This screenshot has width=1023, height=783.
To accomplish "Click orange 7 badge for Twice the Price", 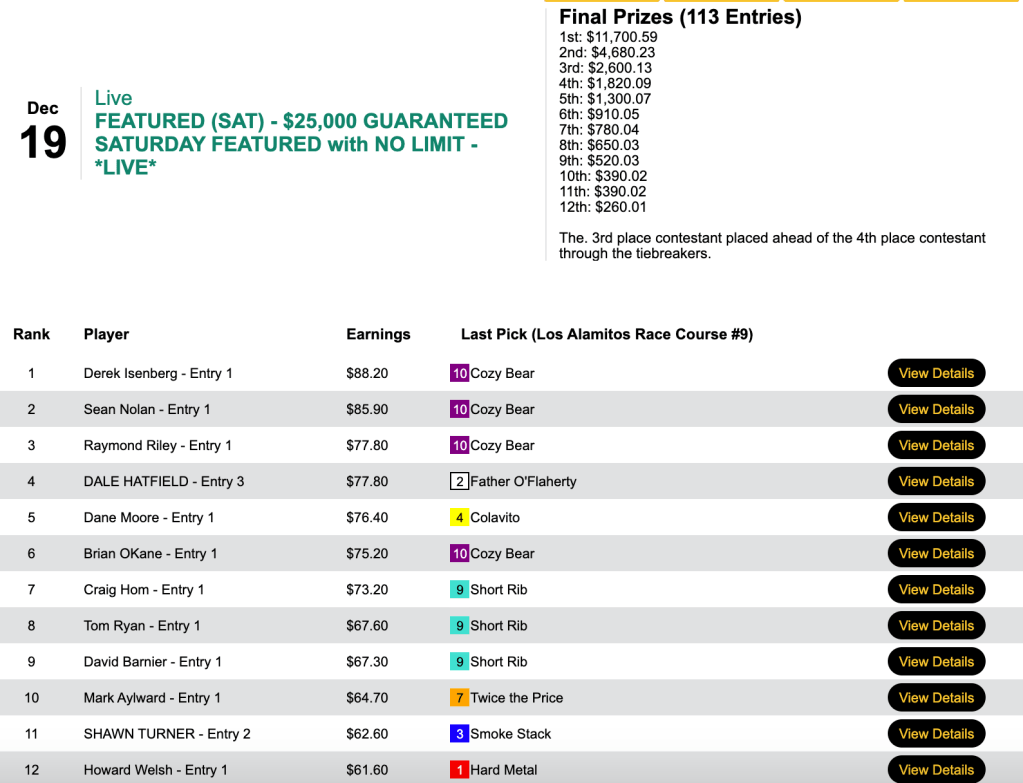I will tap(459, 697).
